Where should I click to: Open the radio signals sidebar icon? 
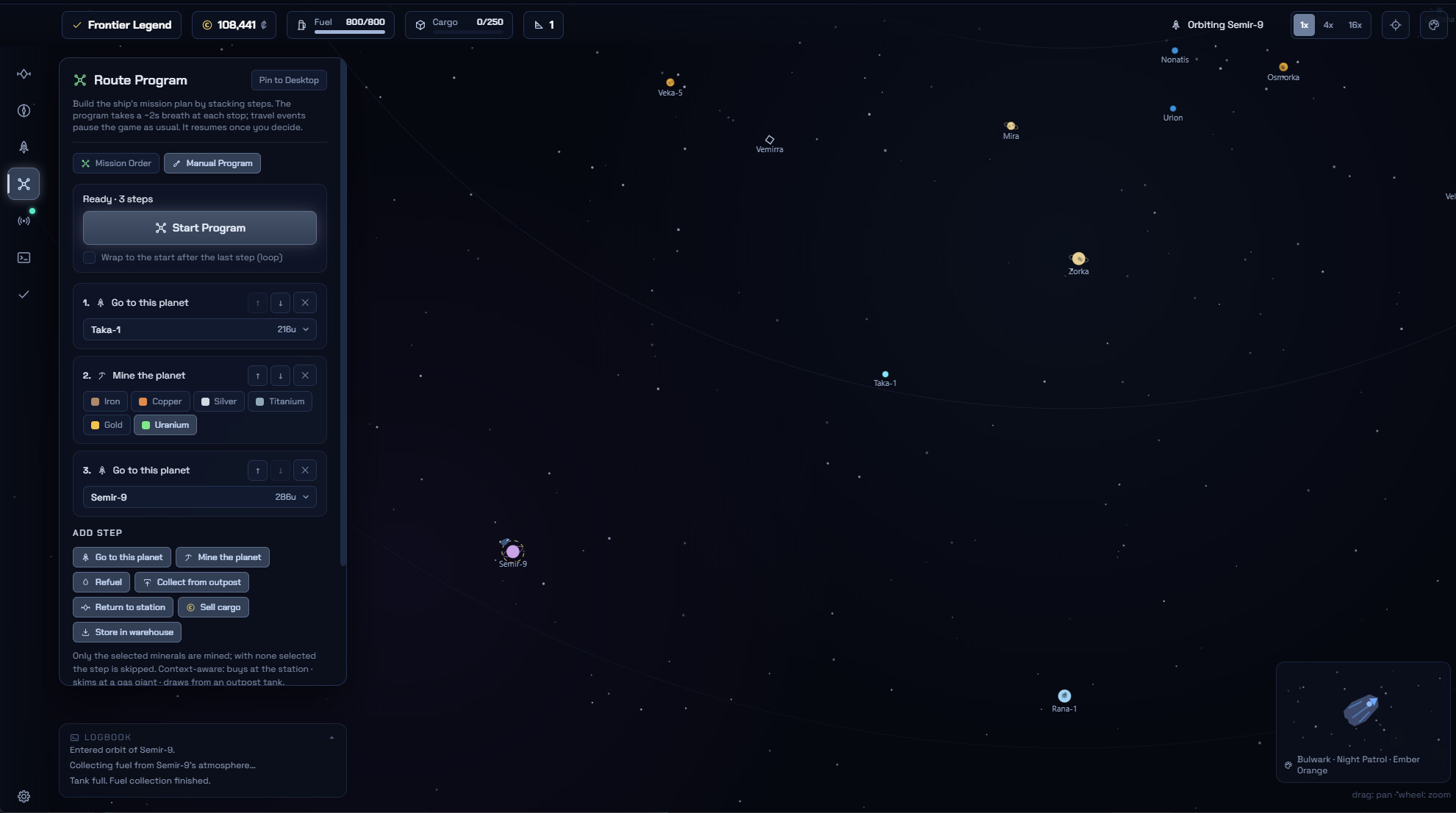point(24,221)
